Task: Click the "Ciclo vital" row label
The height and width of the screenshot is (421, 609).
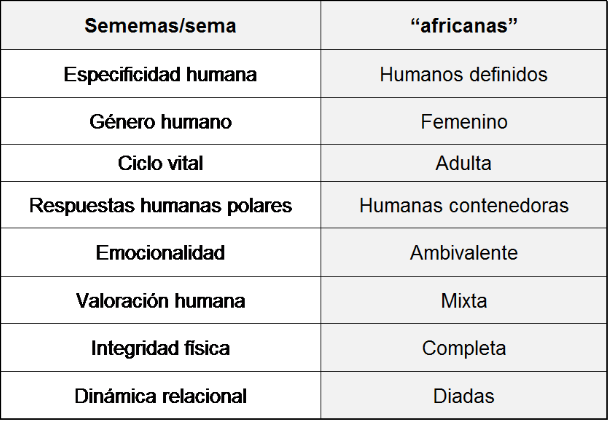Action: coord(160,163)
